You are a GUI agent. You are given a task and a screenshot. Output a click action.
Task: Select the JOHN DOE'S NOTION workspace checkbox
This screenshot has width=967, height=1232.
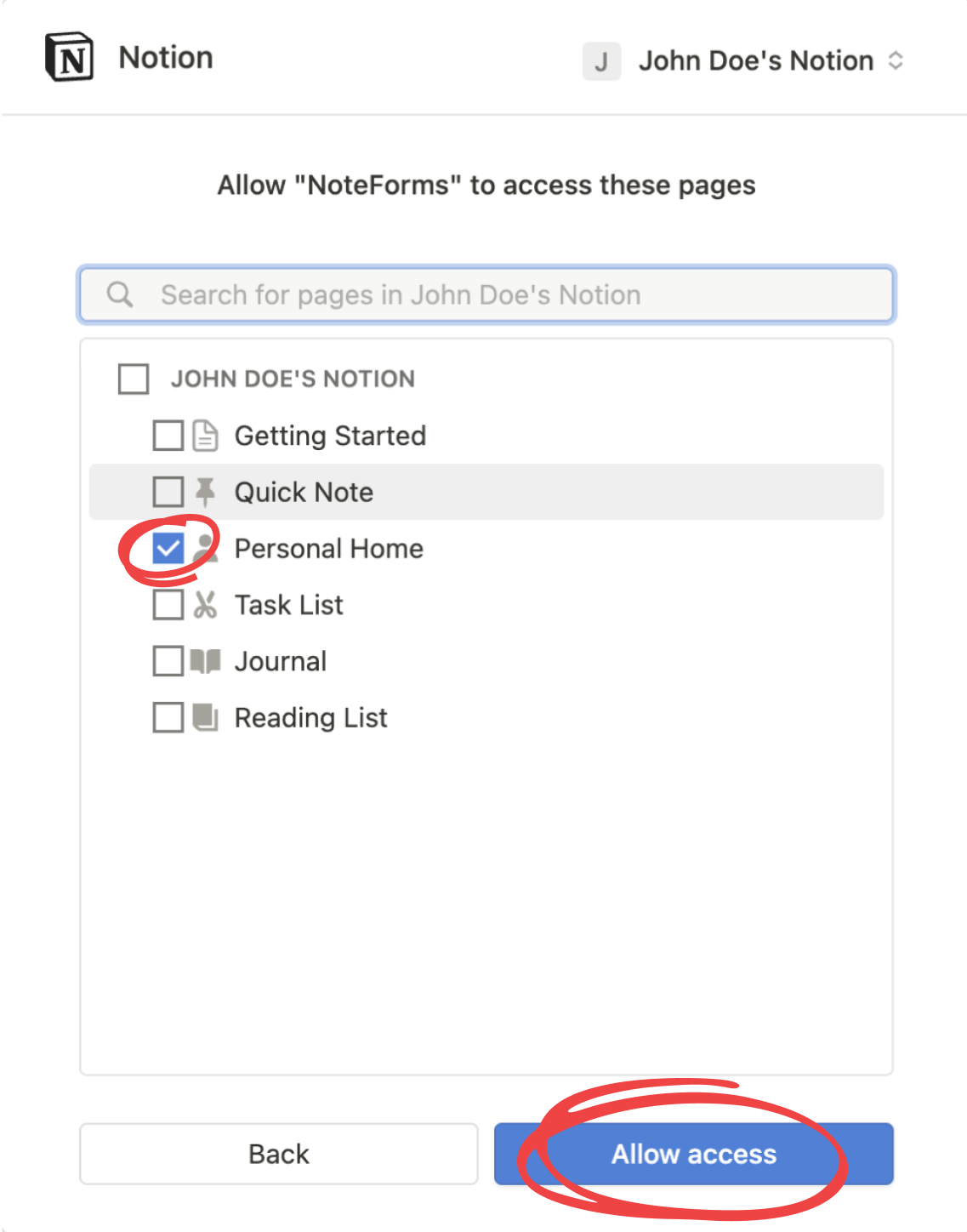pos(133,379)
